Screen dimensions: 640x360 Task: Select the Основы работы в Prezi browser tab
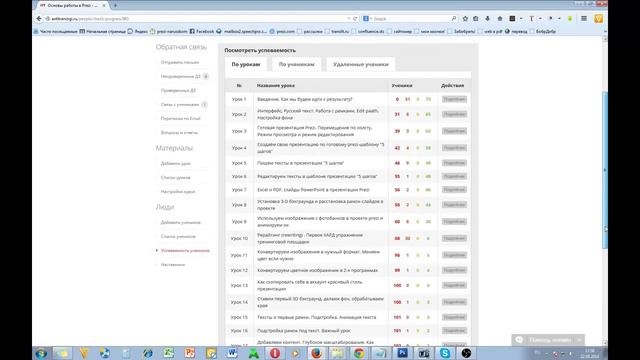[69, 6]
